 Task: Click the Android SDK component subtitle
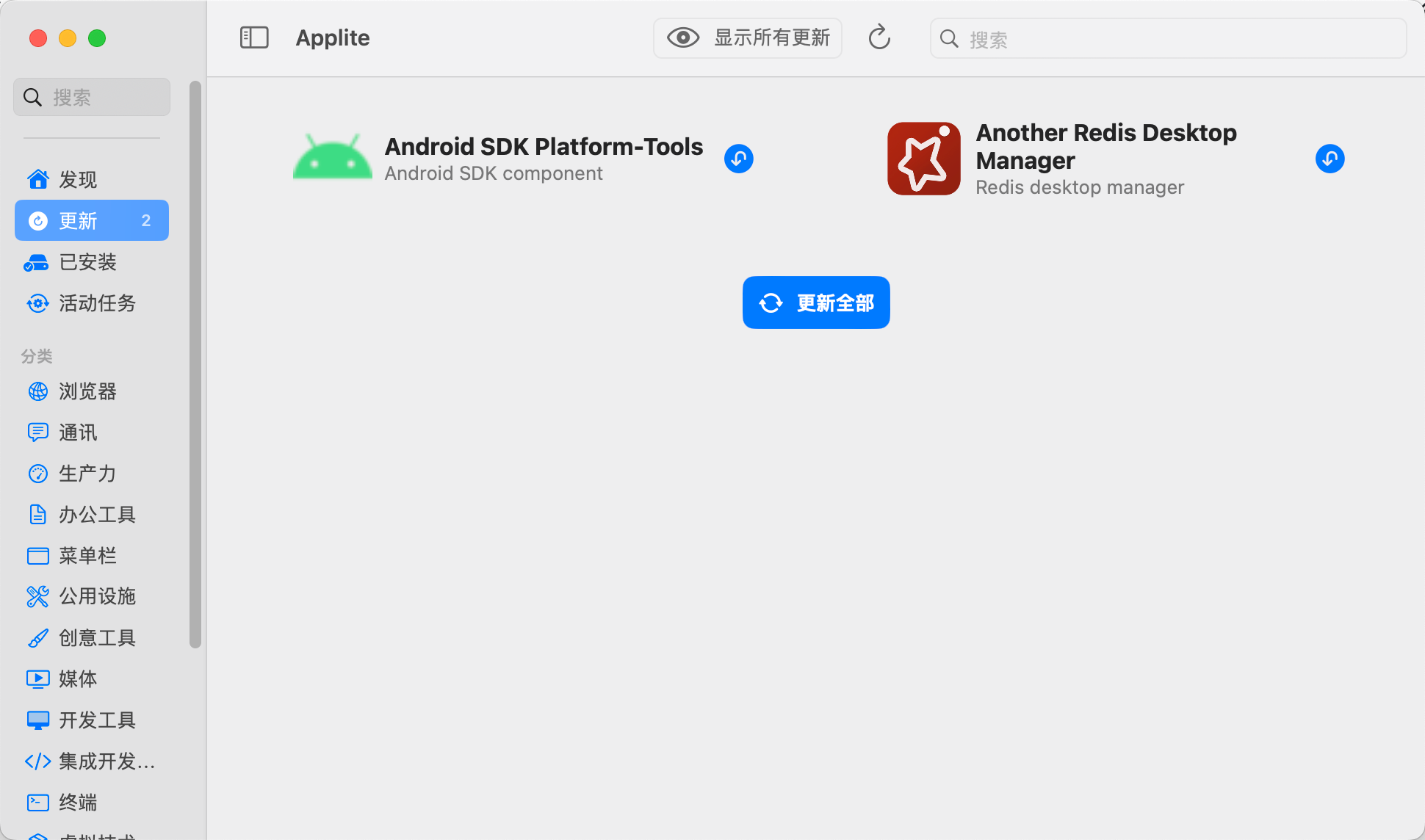point(494,173)
